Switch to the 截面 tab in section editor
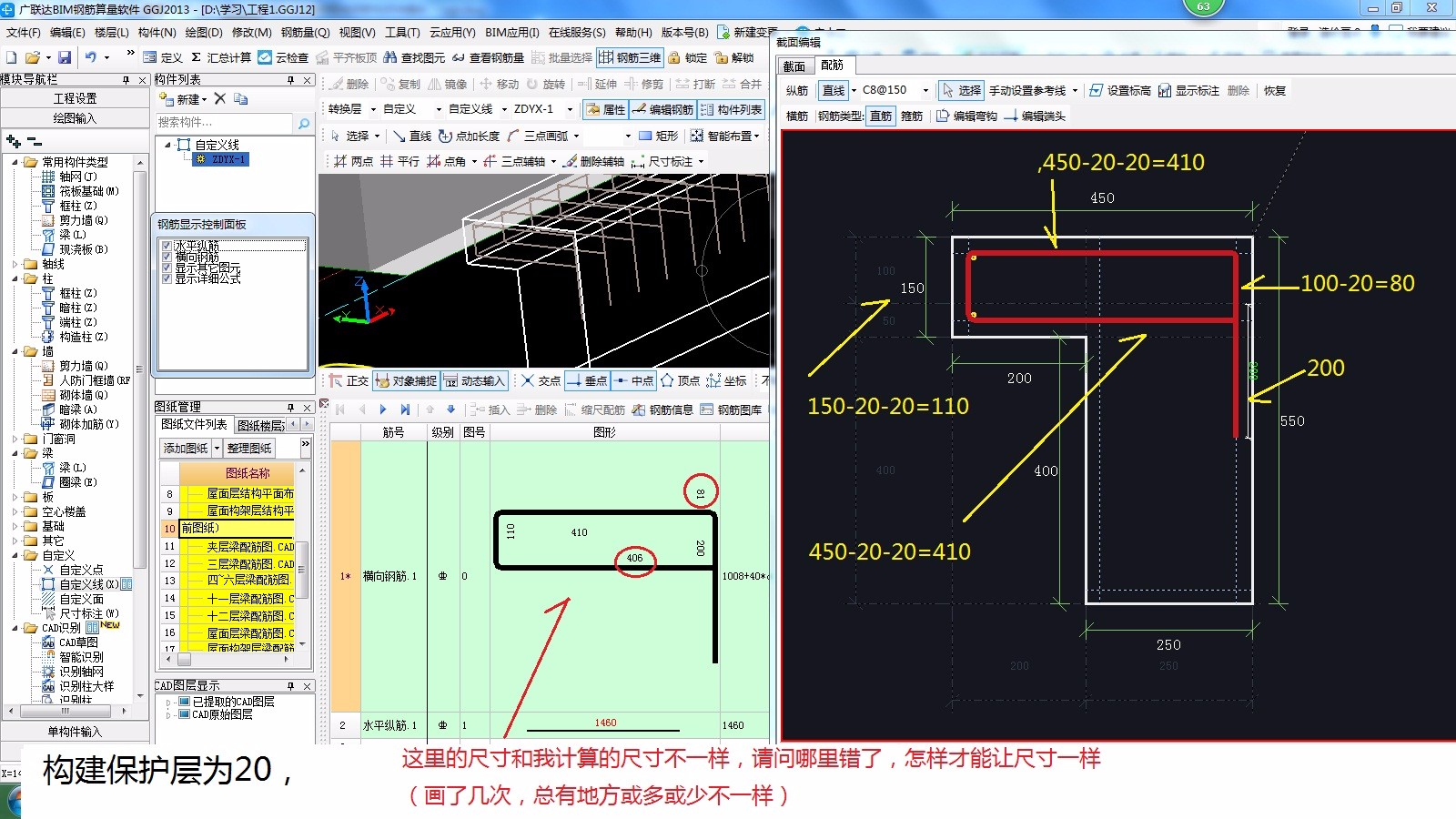The image size is (1456, 819). [794, 66]
